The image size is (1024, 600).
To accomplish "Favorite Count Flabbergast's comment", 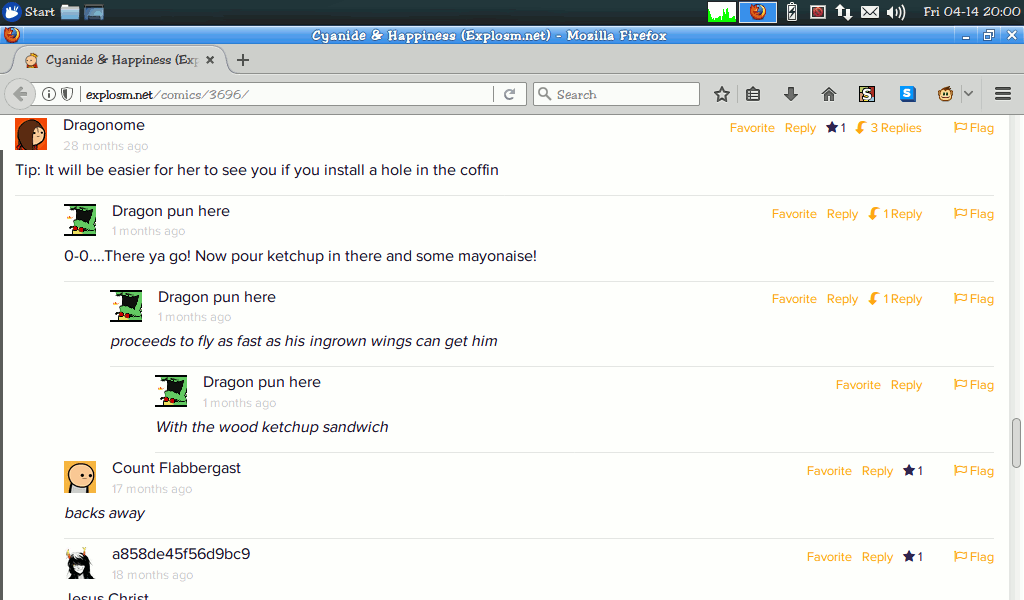I will coord(829,471).
